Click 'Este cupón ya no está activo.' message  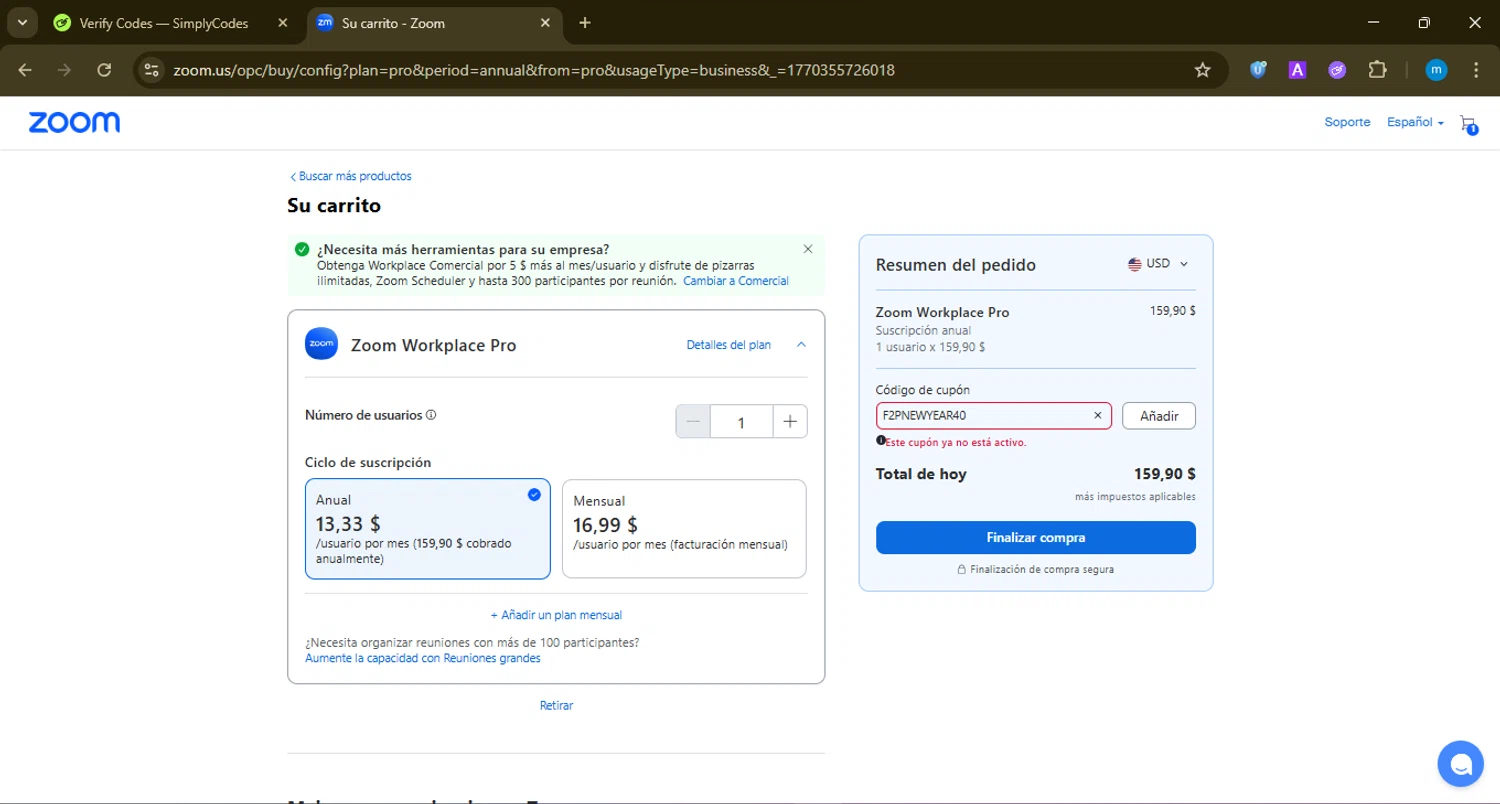click(955, 442)
